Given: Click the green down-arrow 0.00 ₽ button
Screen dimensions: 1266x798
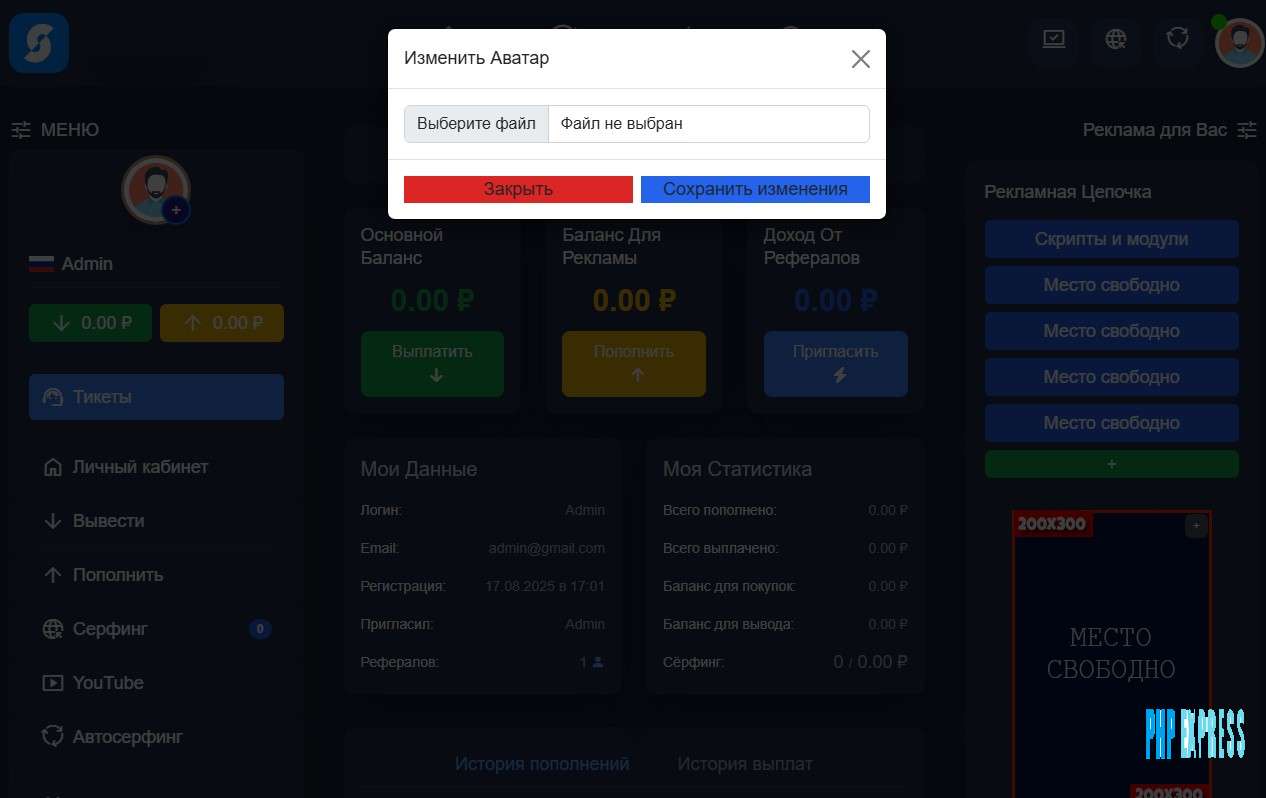Looking at the screenshot, I should click(90, 323).
